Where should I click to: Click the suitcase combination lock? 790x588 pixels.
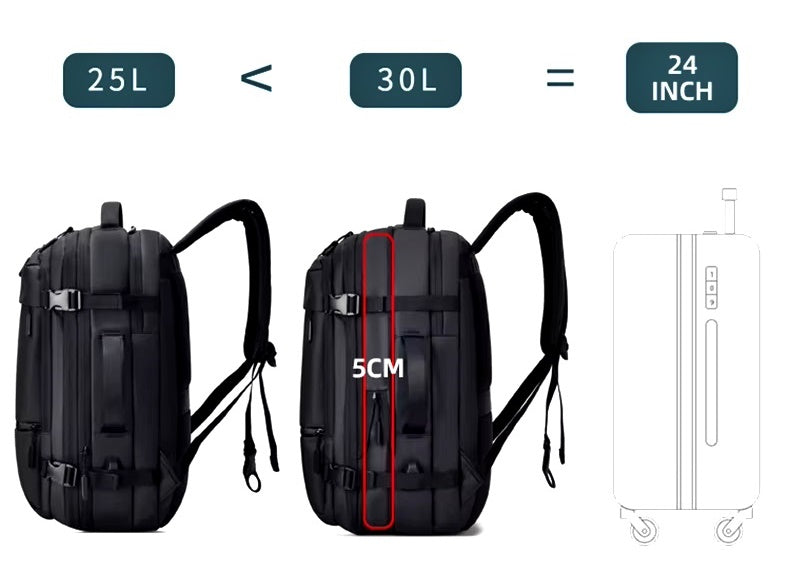(711, 288)
